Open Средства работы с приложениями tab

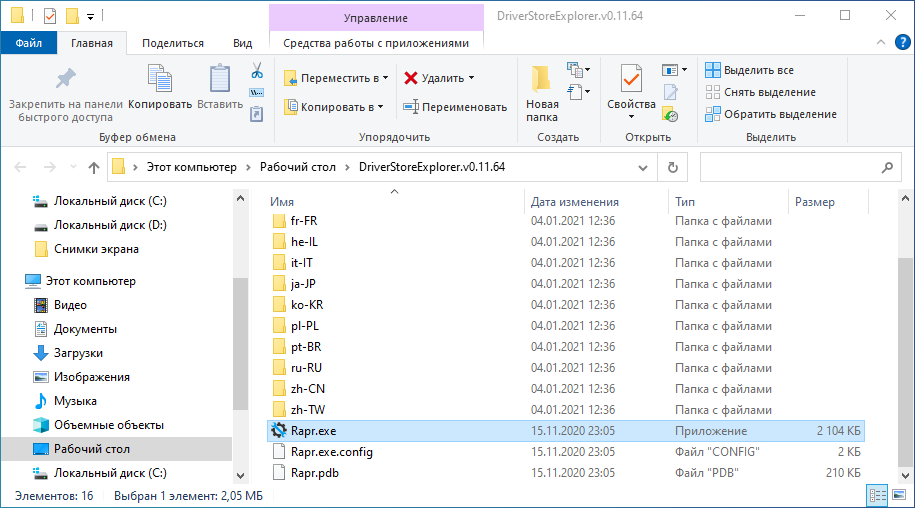376,43
